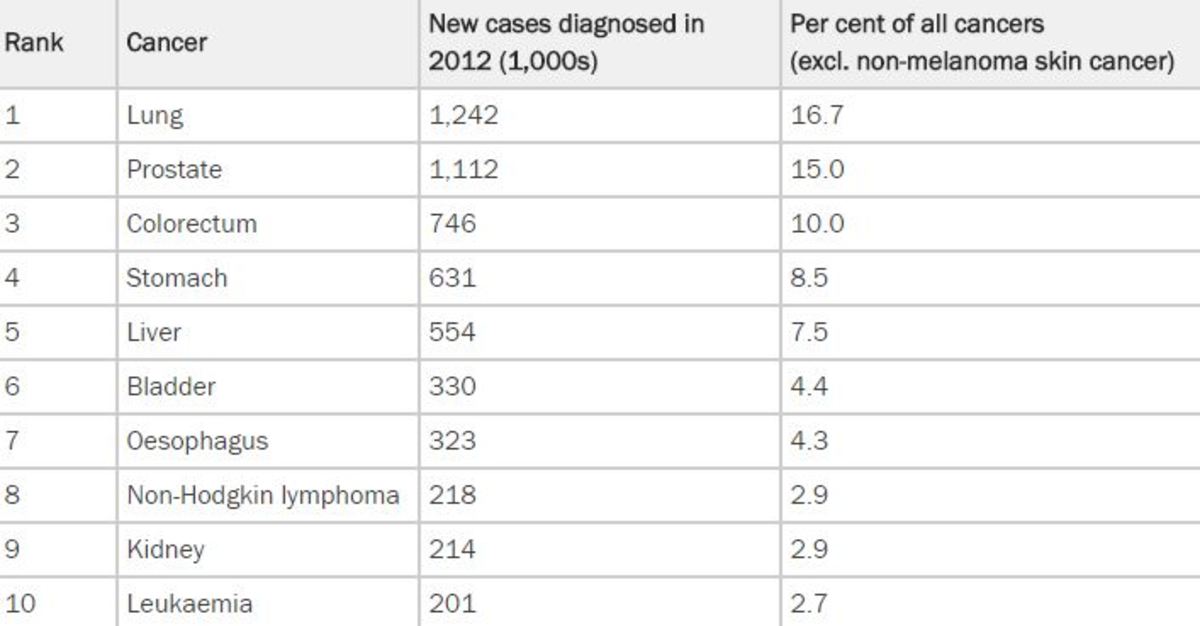
Task: Click the Rank column header
Action: click(x=34, y=43)
